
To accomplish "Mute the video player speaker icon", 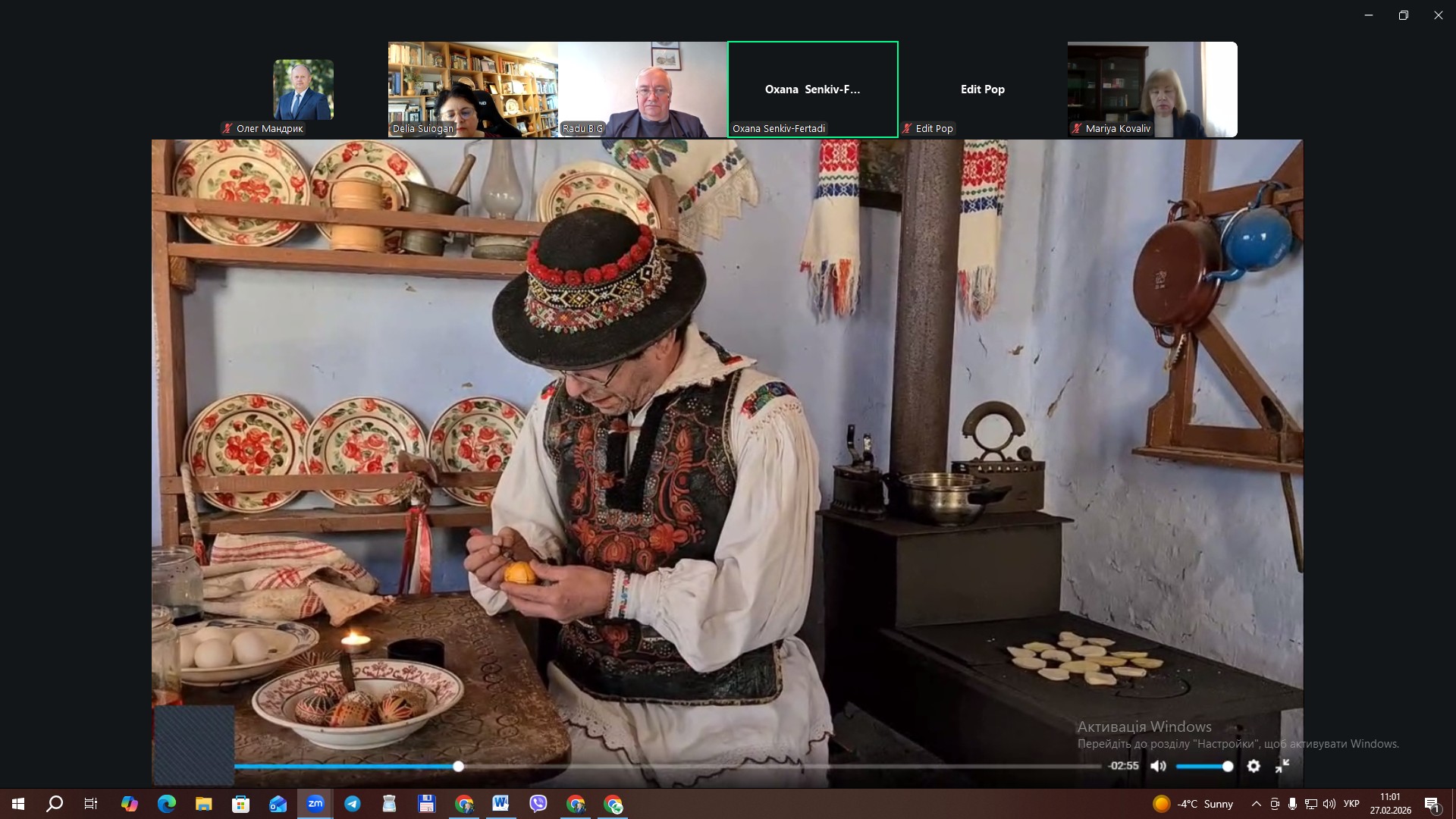I will point(1158,766).
